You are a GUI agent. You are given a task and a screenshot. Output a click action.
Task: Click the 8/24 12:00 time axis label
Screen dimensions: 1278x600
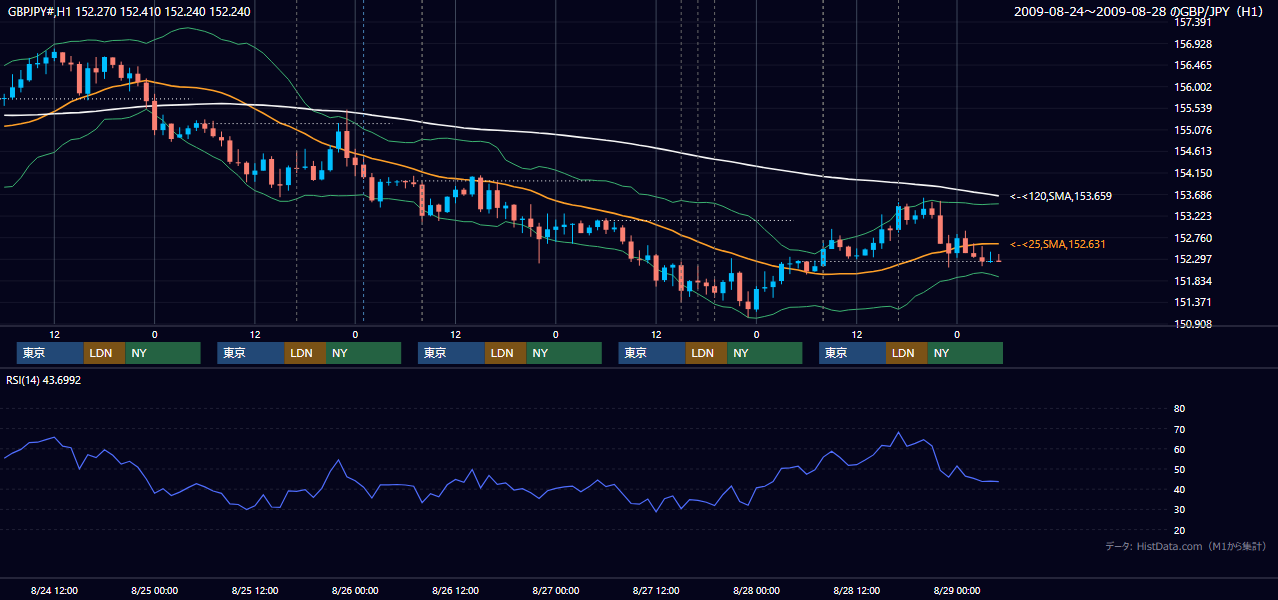54,591
